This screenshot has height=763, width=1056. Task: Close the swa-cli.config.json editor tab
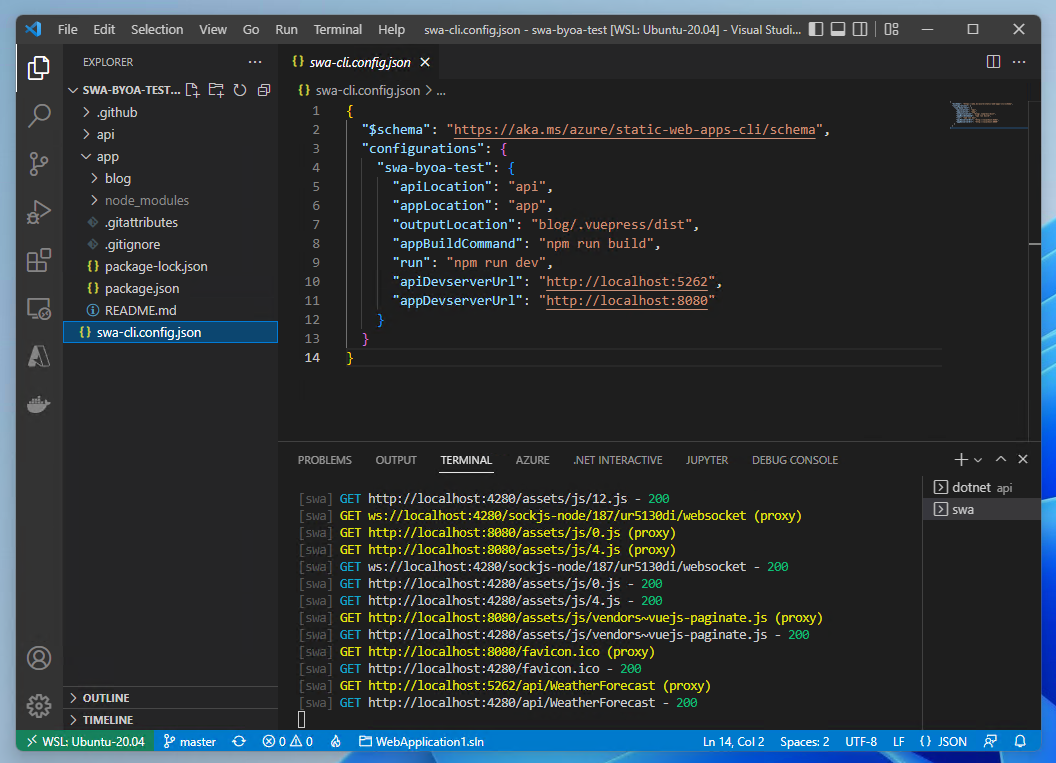point(425,63)
